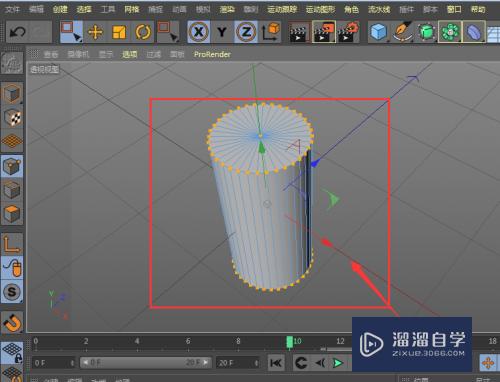Switch the coordinate system icon
Screen dimensions: 500x382
coord(270,32)
